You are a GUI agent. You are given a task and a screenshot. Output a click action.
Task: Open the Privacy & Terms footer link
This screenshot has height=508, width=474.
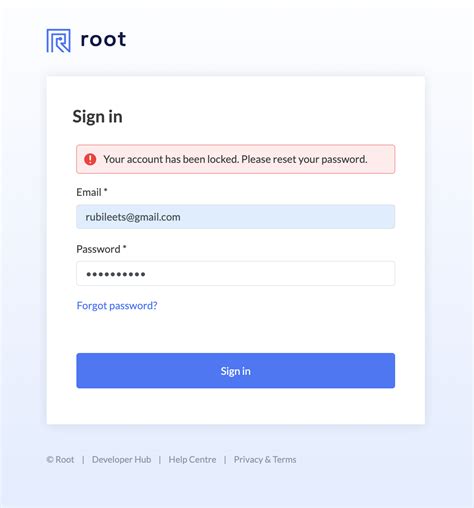[265, 459]
